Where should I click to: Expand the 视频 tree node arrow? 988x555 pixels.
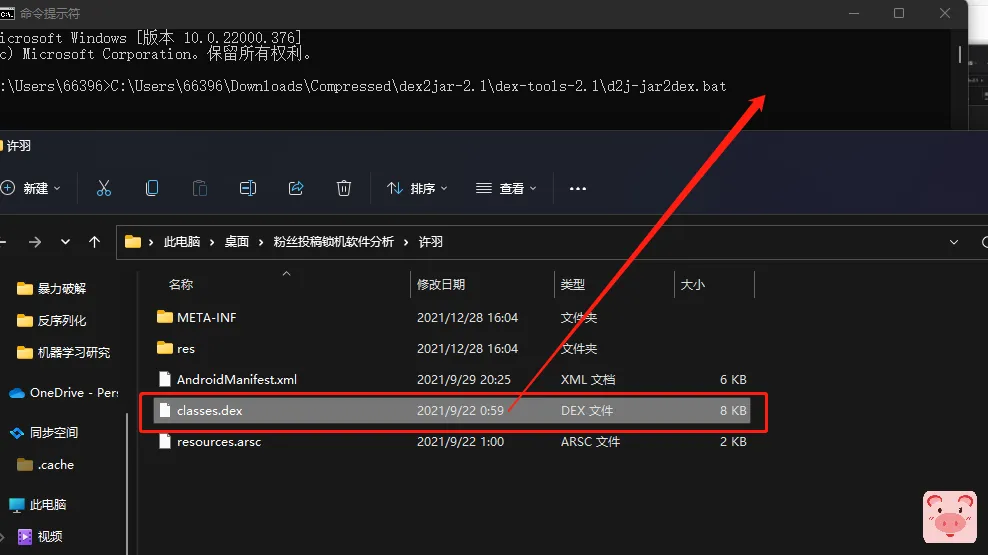point(3,537)
